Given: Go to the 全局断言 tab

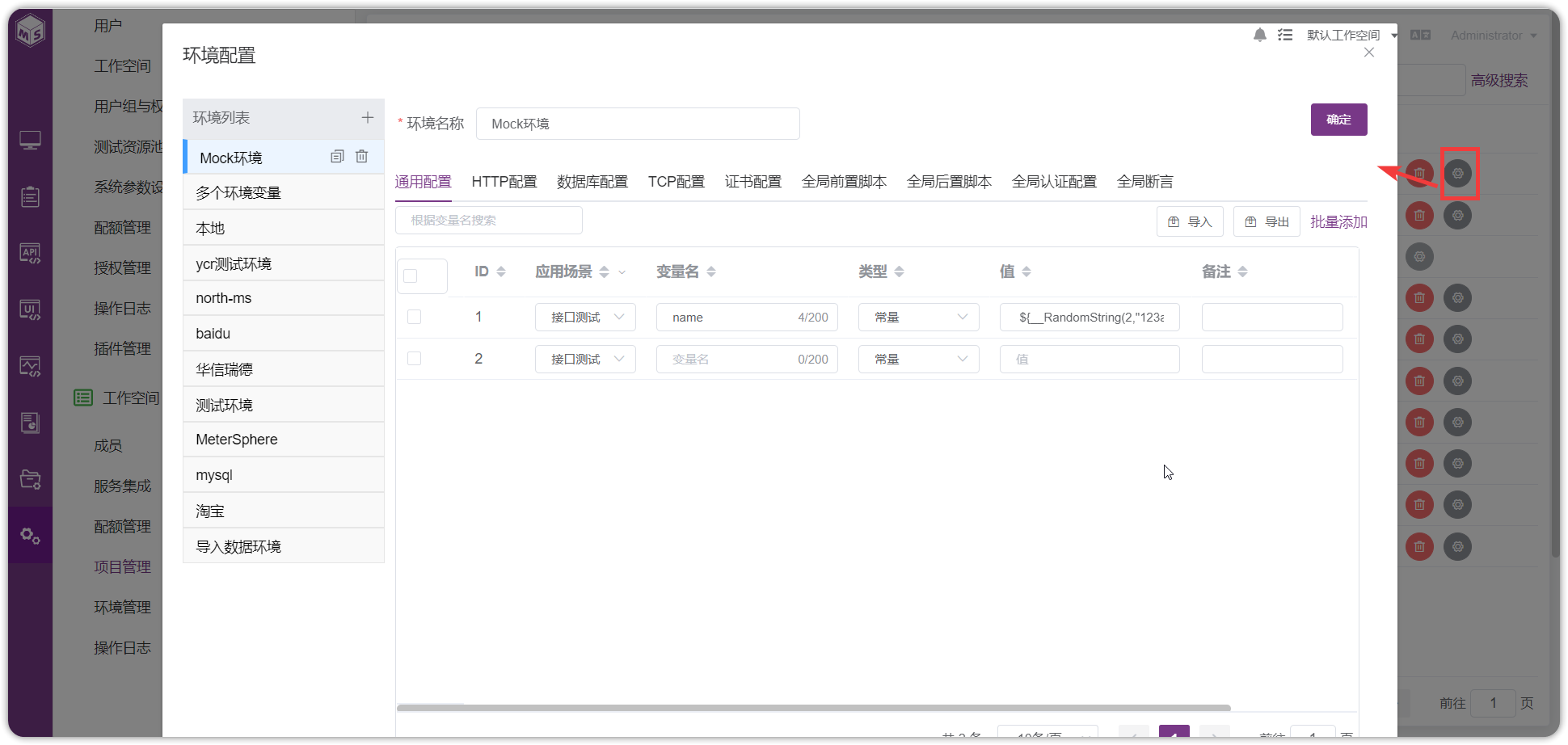Looking at the screenshot, I should 1145,182.
